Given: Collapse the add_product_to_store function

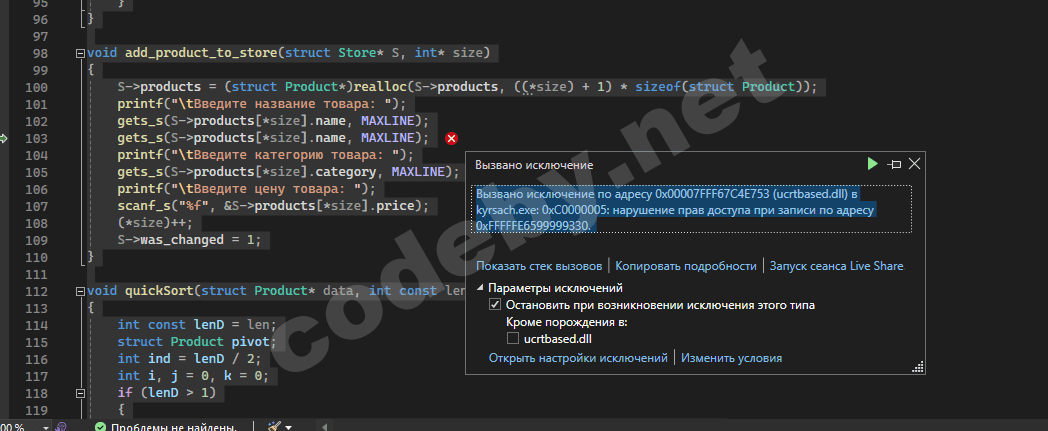Looking at the screenshot, I should click(81, 53).
